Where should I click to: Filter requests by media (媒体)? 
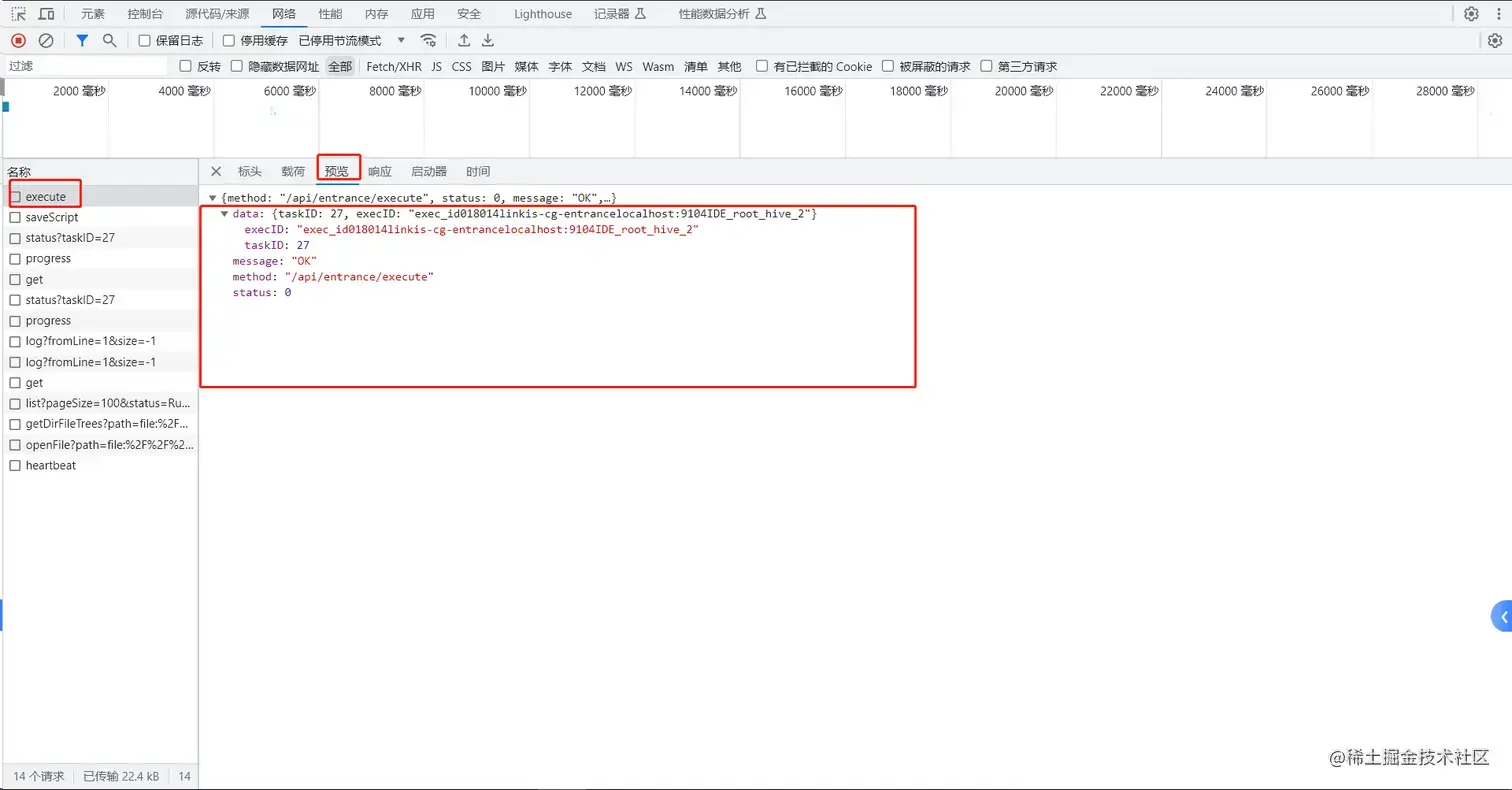tap(527, 66)
